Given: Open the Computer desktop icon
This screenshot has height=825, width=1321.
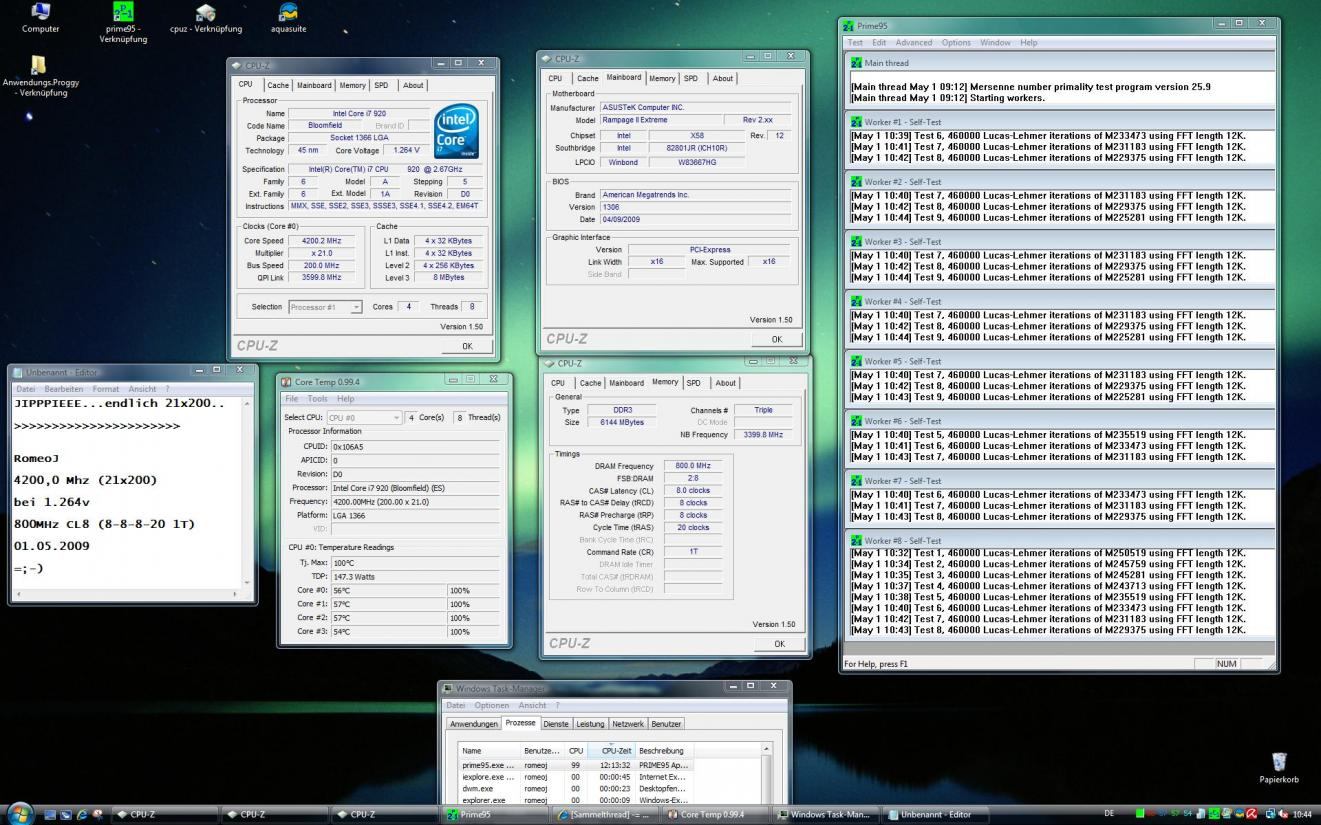Looking at the screenshot, I should click(40, 18).
